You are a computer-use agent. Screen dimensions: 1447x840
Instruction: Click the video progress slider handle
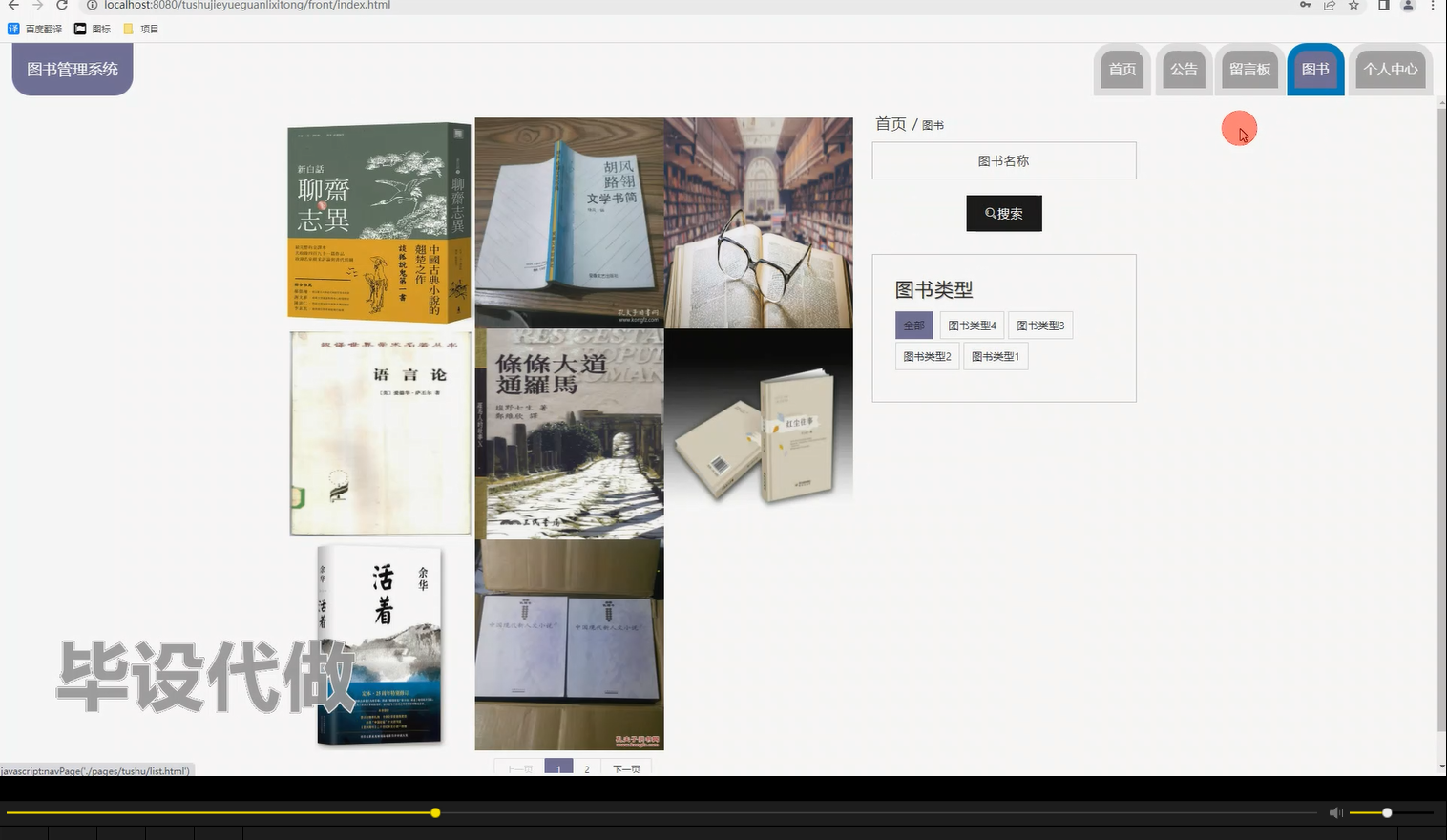435,812
